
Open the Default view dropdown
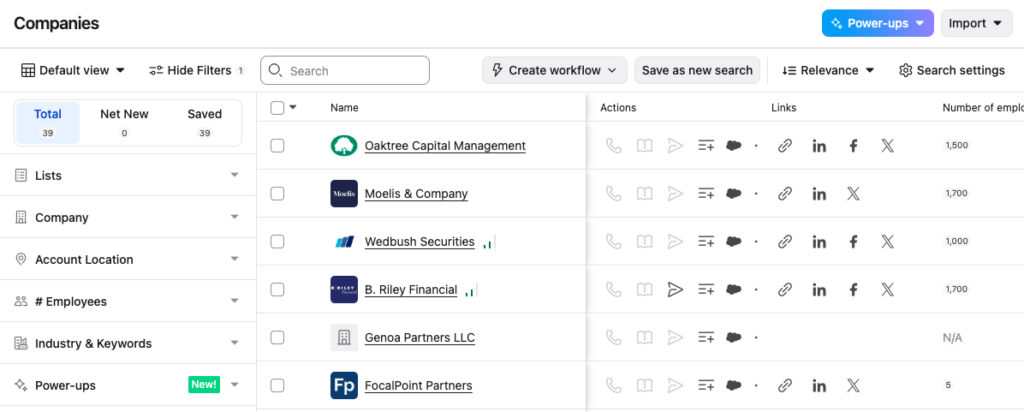point(73,71)
